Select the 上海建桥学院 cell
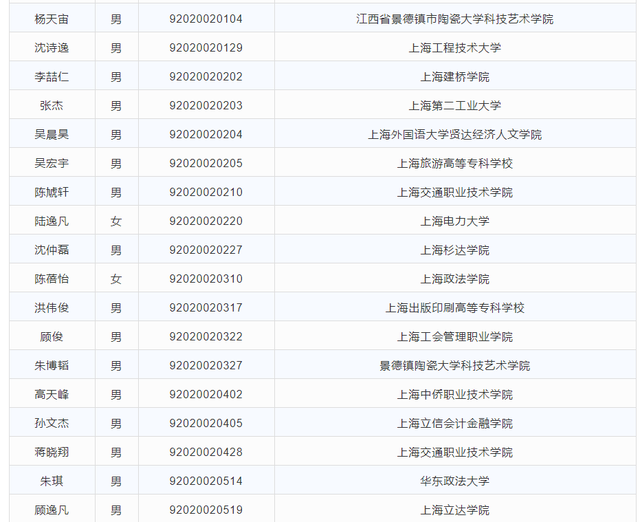The image size is (640, 522). [455, 77]
